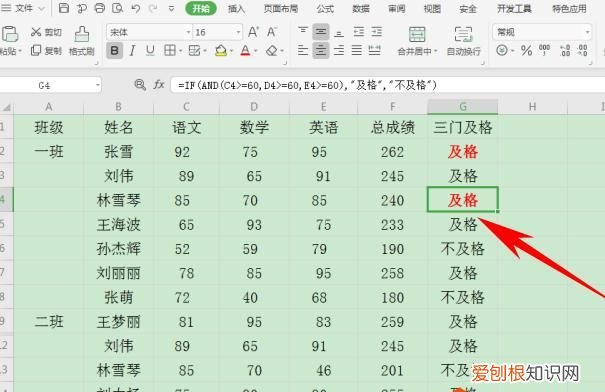The image size is (605, 392).
Task: Click the Save icon in quick access toolbar
Action: (x=64, y=8)
